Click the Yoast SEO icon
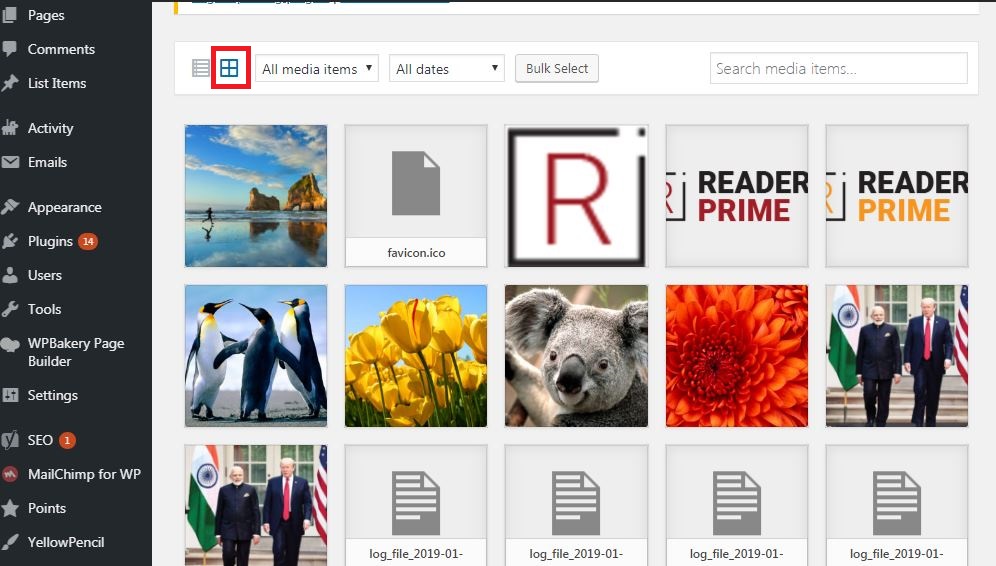This screenshot has height=566, width=996. click(10, 440)
